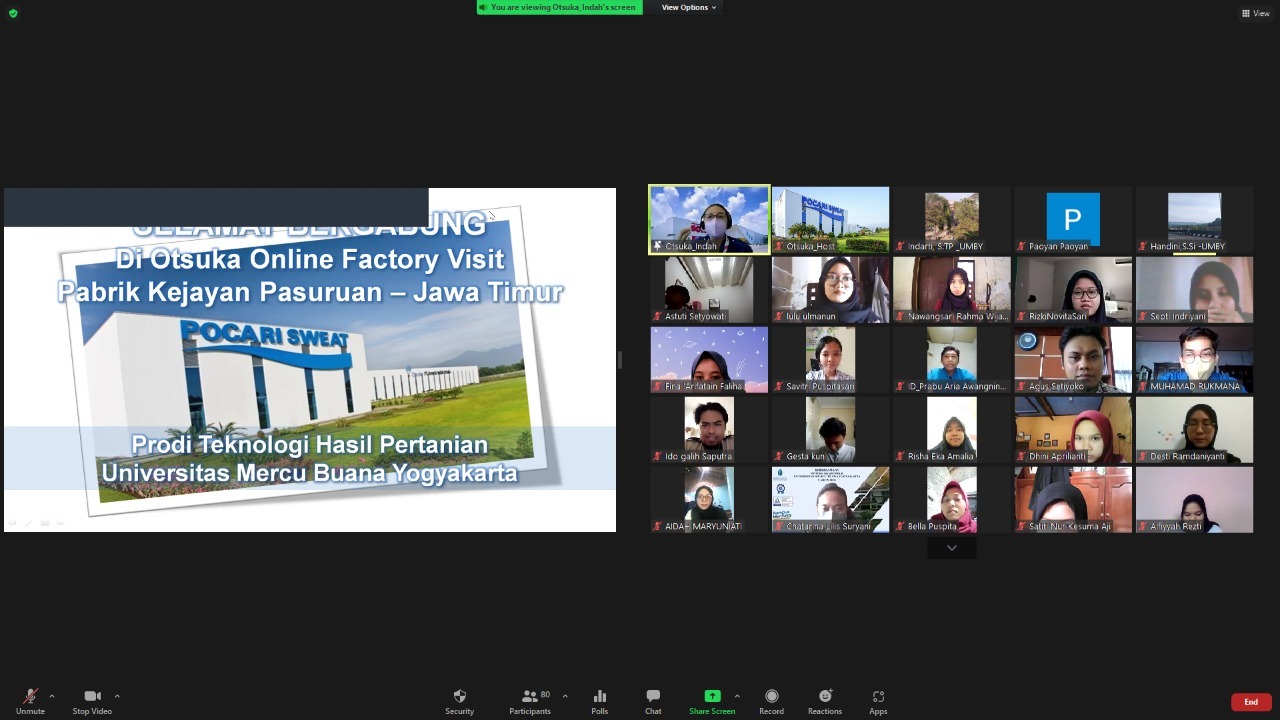Select the Otsuka_Host video tile

tap(830, 220)
